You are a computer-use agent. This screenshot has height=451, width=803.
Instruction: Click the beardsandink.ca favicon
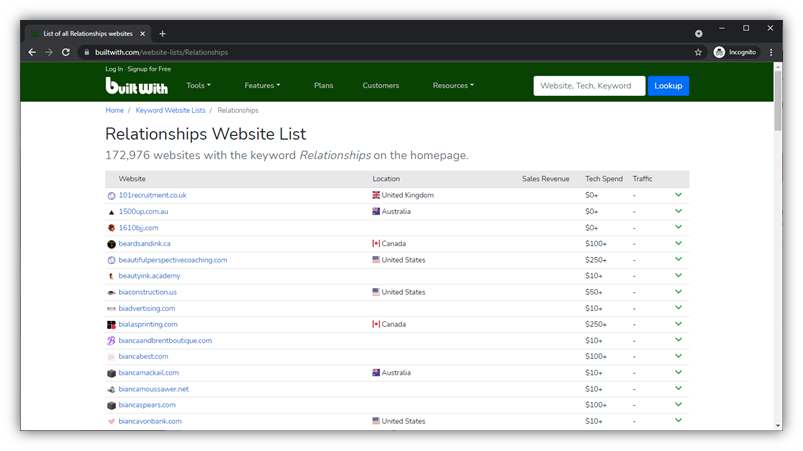[x=111, y=244]
